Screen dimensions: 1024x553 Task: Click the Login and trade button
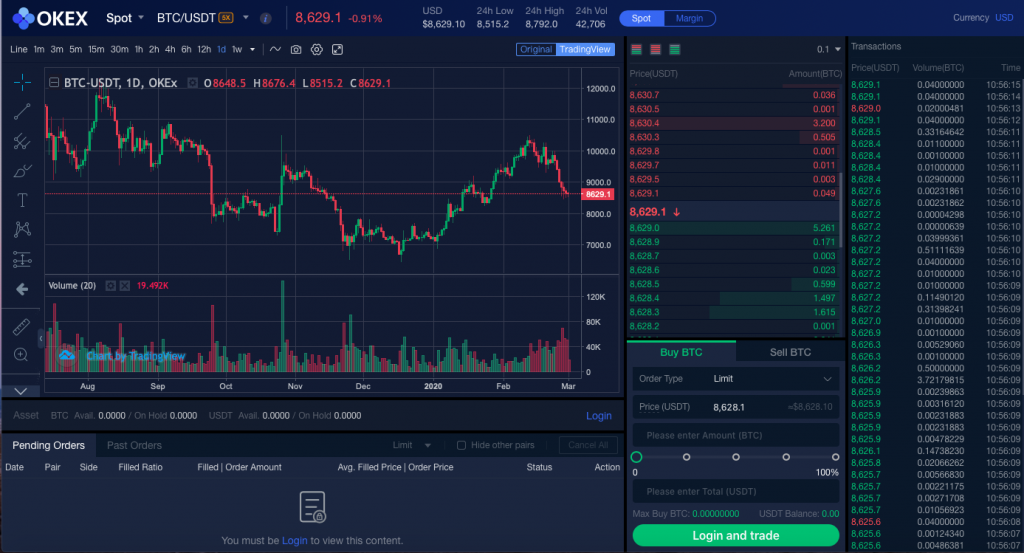[x=736, y=535]
